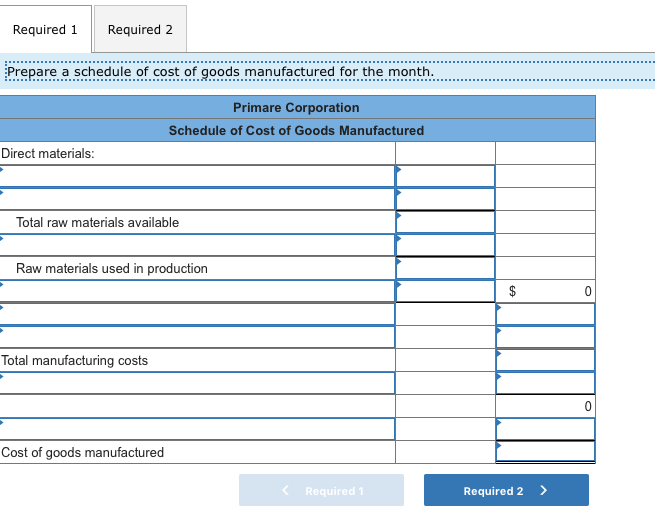Open label dropdown directly above Total raw materials available

pos(197,199)
